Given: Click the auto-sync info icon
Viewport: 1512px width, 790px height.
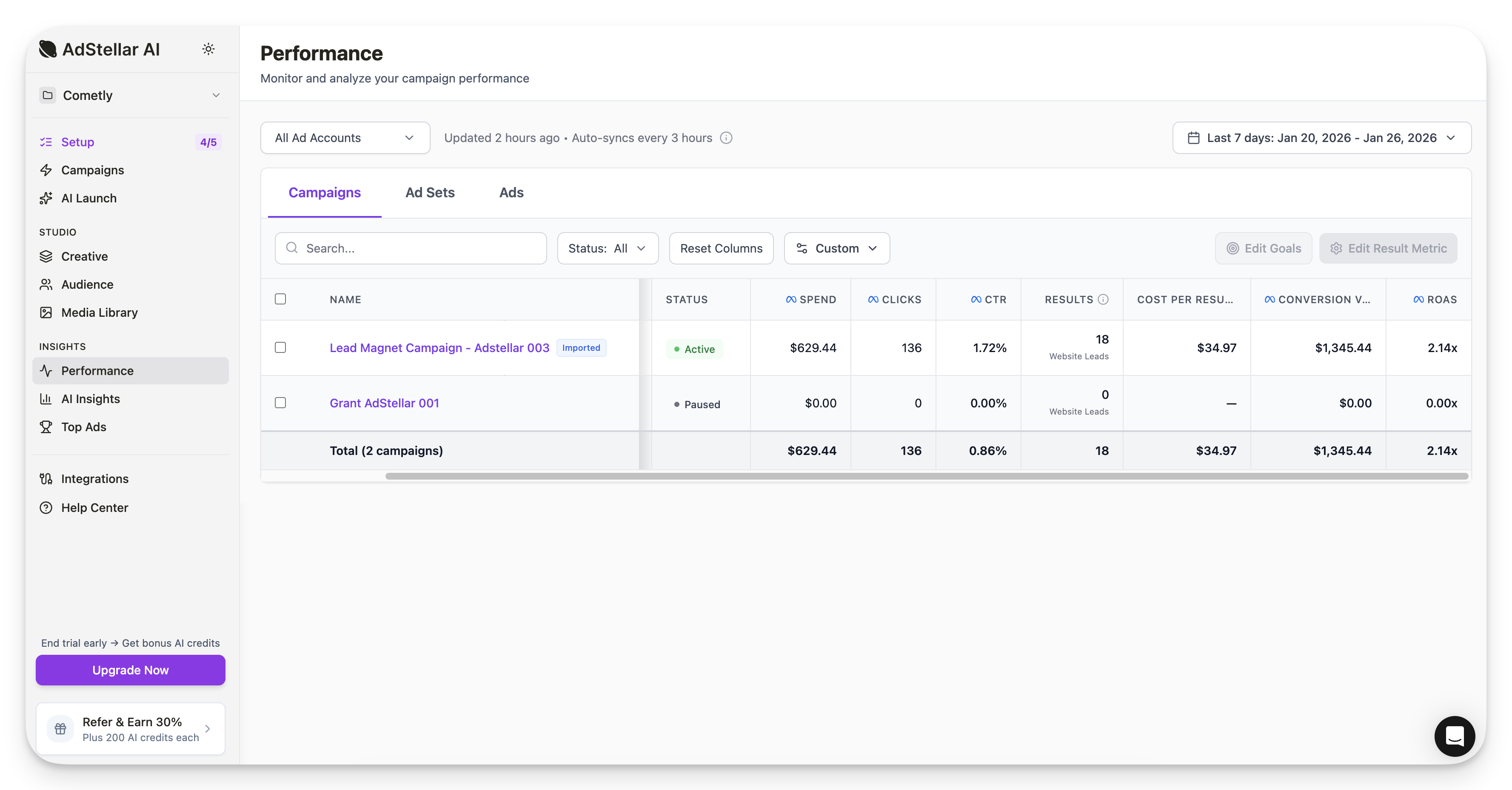Looking at the screenshot, I should (x=726, y=138).
